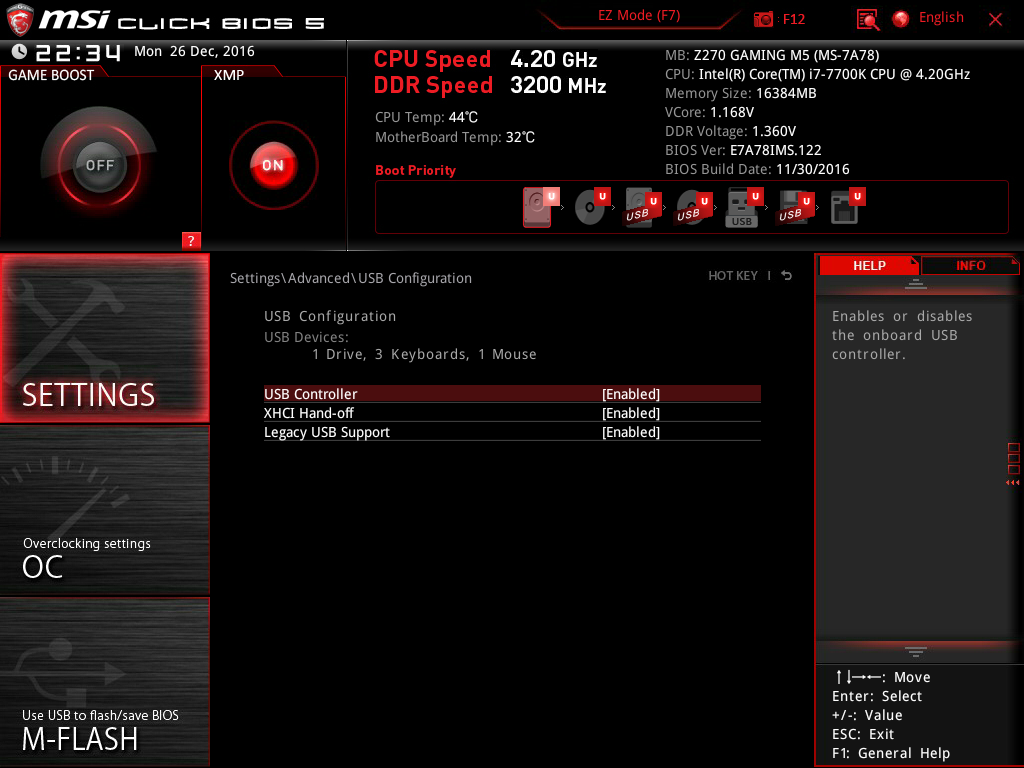
Task: Click the clock icon beside the time
Action: (19, 52)
